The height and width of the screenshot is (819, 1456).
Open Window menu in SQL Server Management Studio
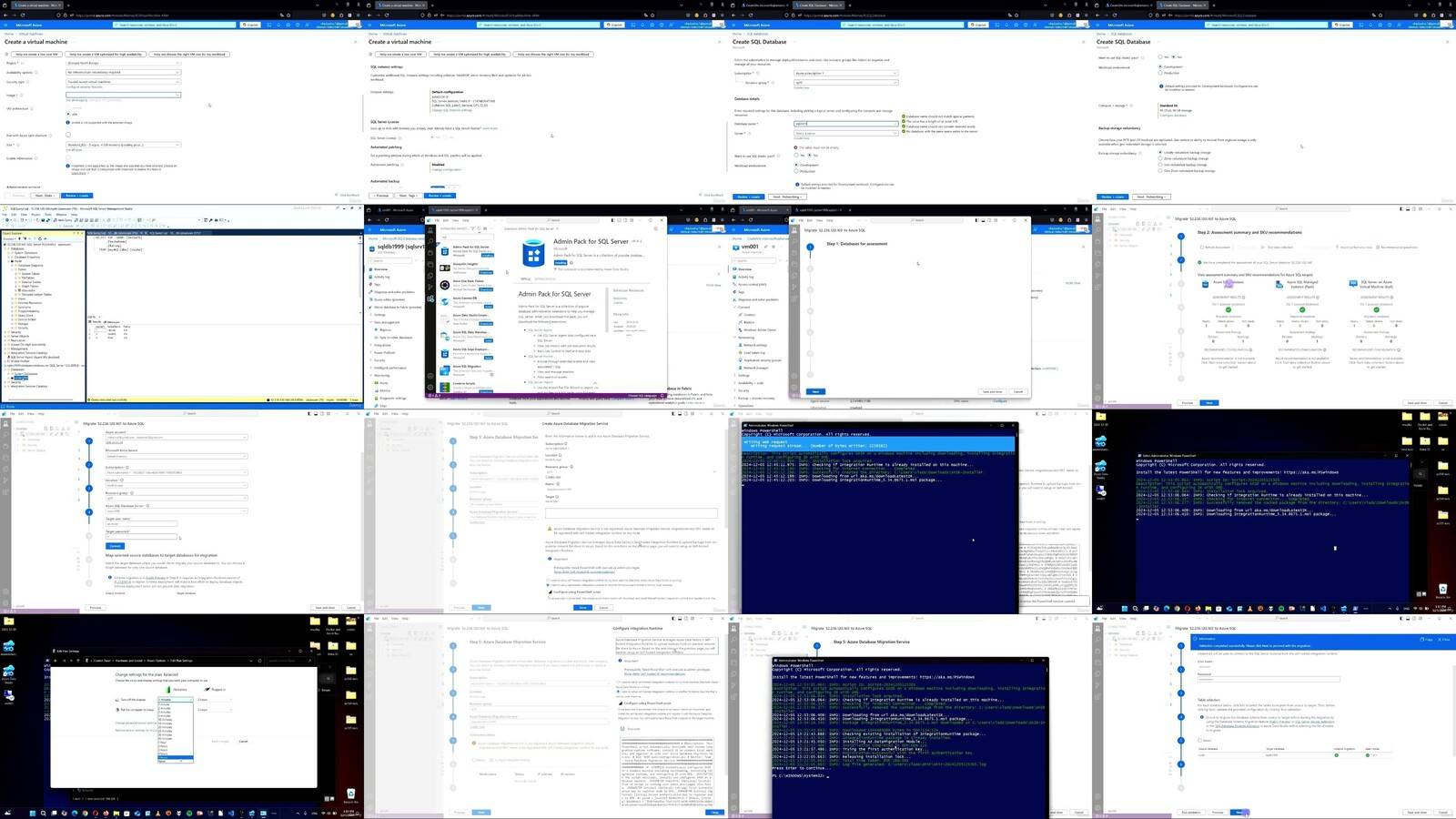62,215
